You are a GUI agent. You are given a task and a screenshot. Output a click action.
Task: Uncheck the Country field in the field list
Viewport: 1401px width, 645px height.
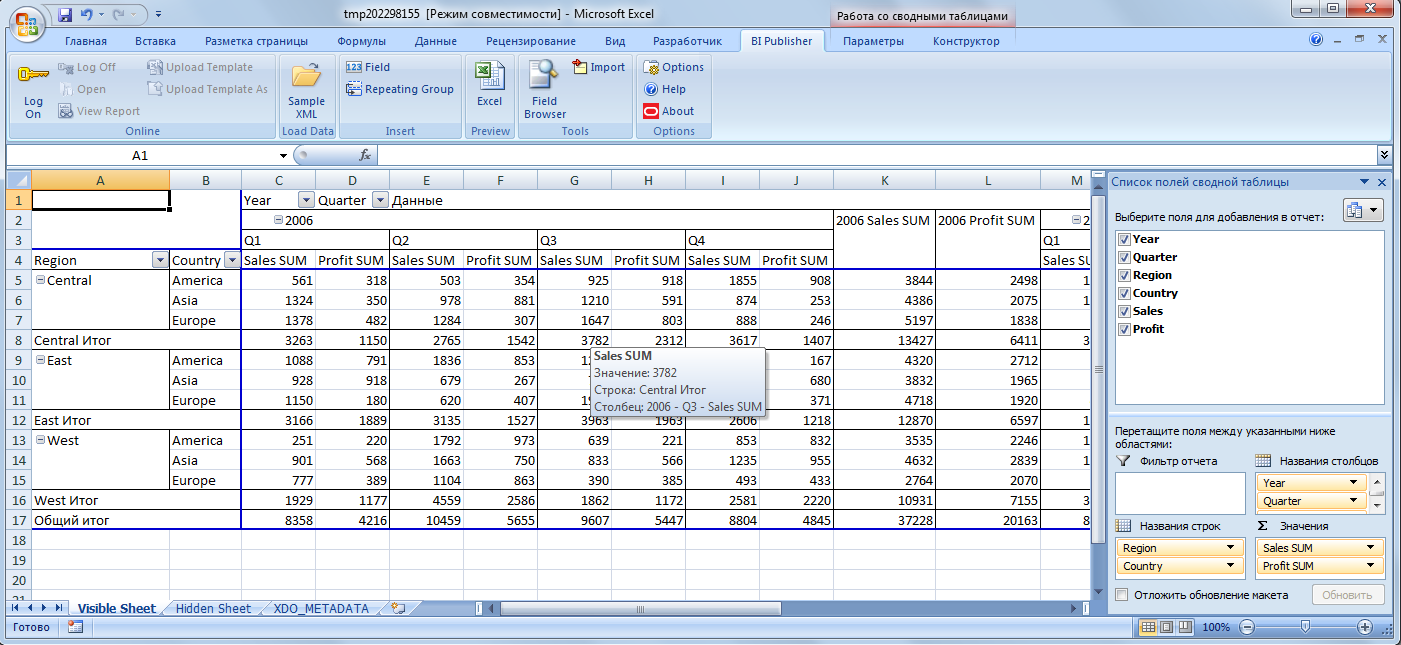(1124, 293)
